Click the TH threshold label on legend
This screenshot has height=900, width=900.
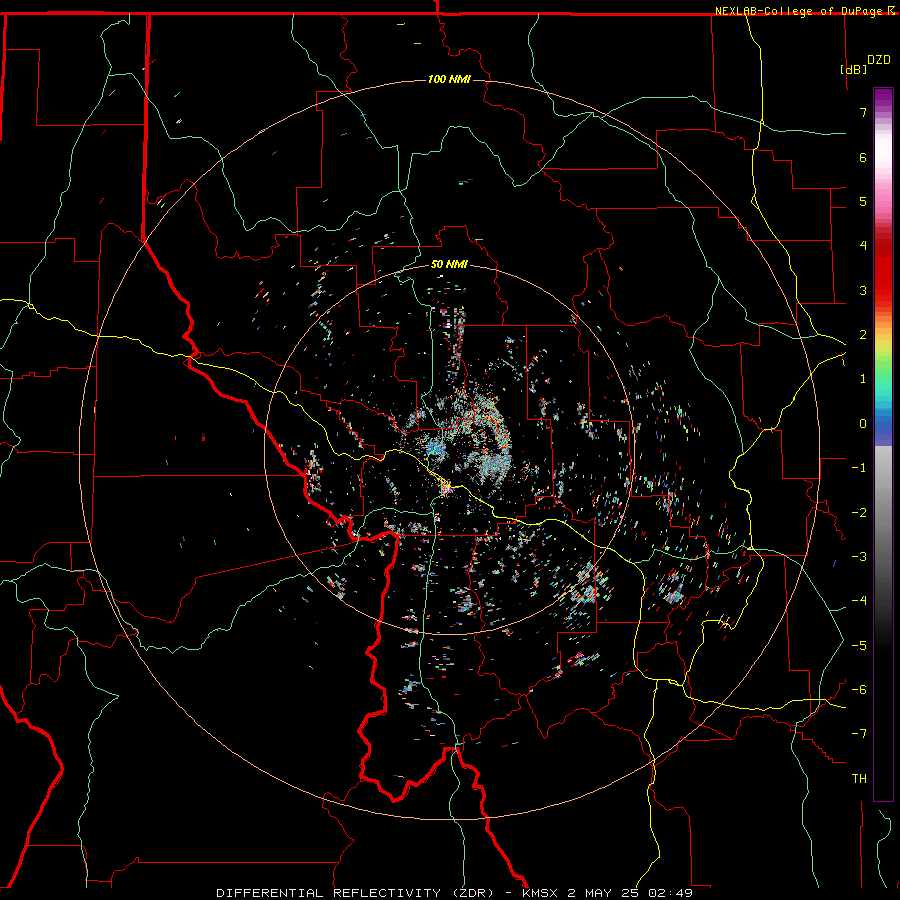(859, 779)
